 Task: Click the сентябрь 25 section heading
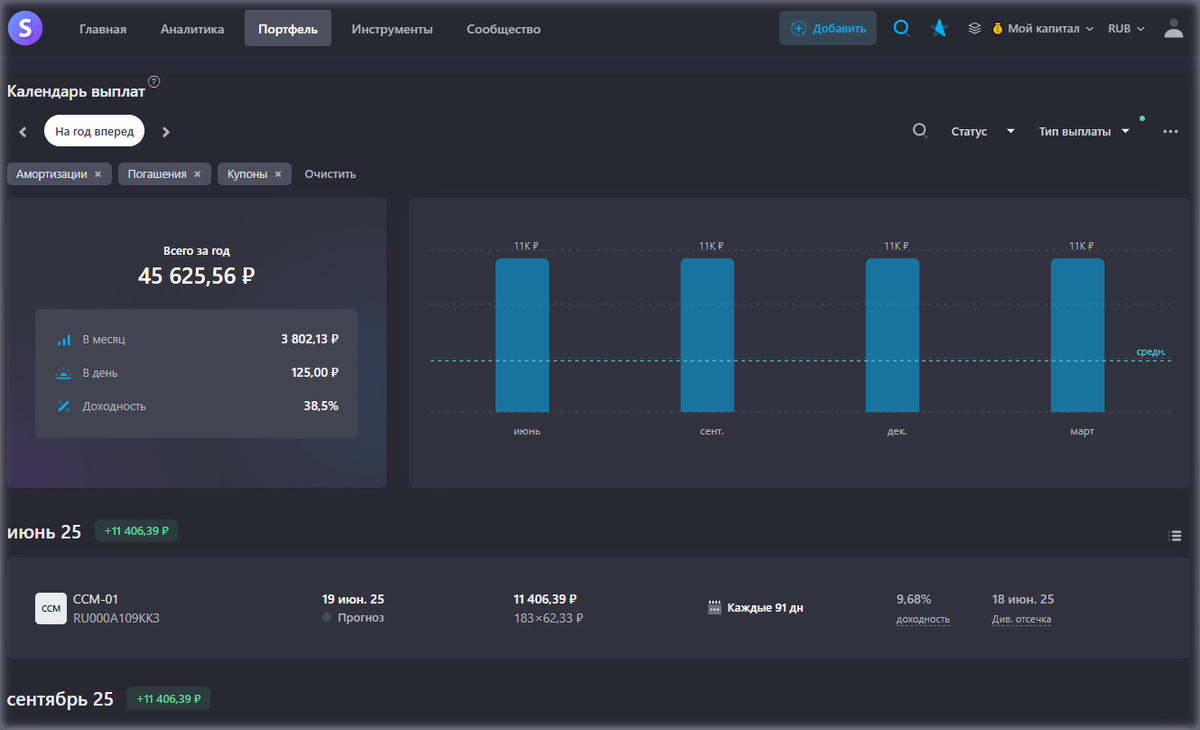pos(60,699)
